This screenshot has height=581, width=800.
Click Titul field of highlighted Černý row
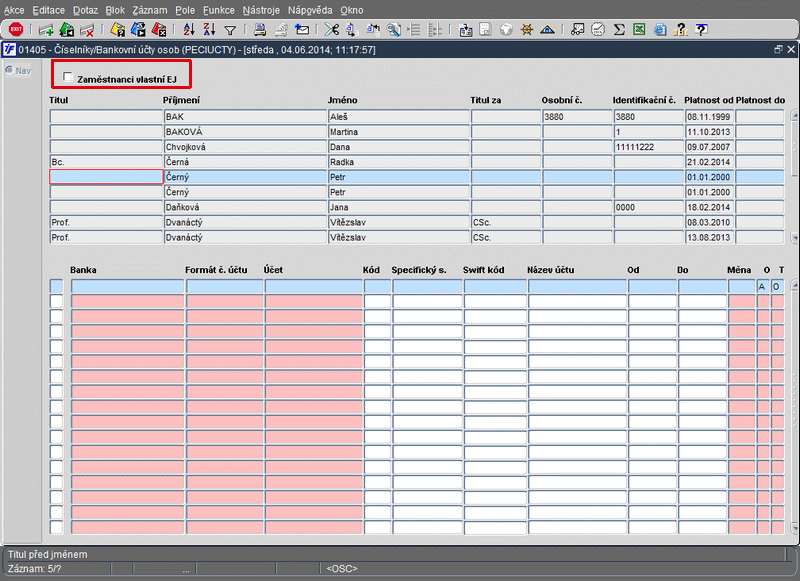(106, 177)
